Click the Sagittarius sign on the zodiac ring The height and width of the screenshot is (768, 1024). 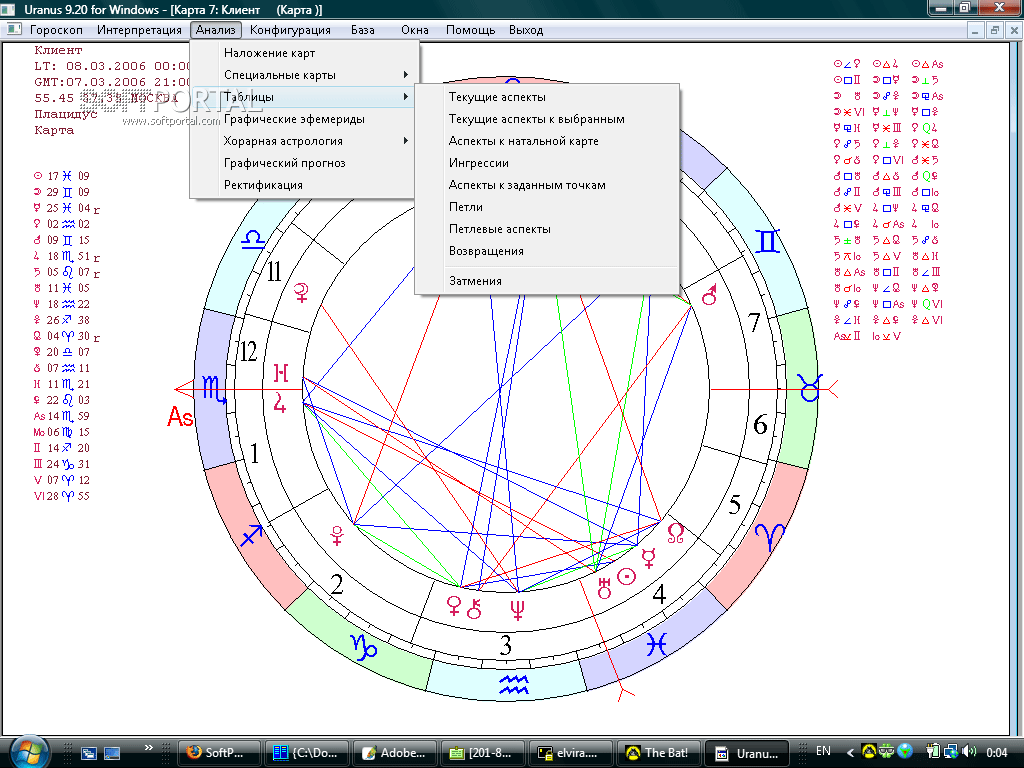coord(251,536)
